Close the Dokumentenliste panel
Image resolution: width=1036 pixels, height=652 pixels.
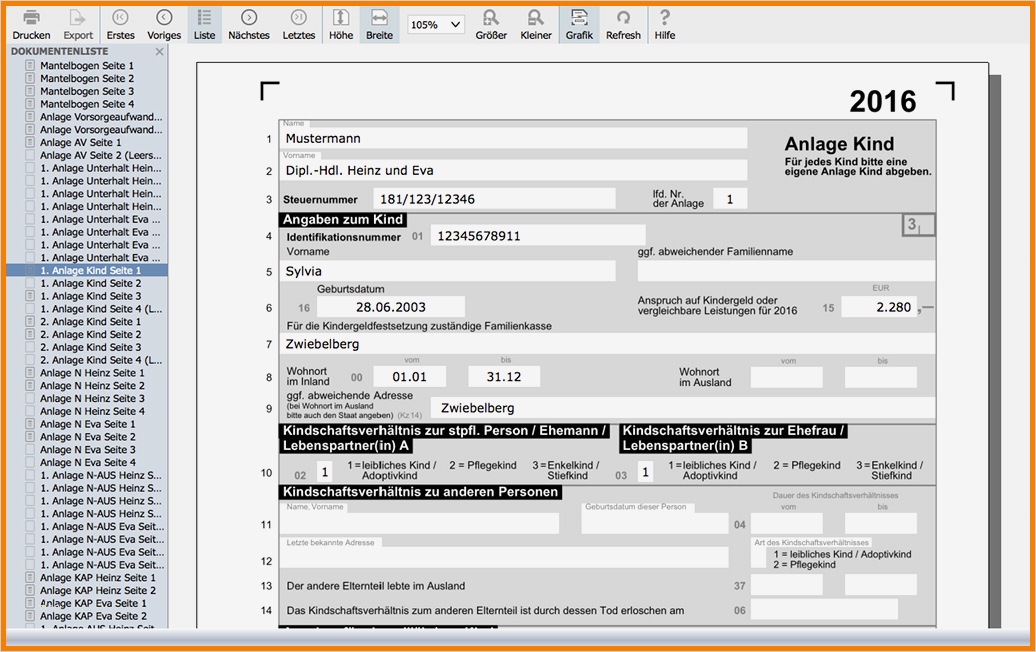pyautogui.click(x=159, y=51)
